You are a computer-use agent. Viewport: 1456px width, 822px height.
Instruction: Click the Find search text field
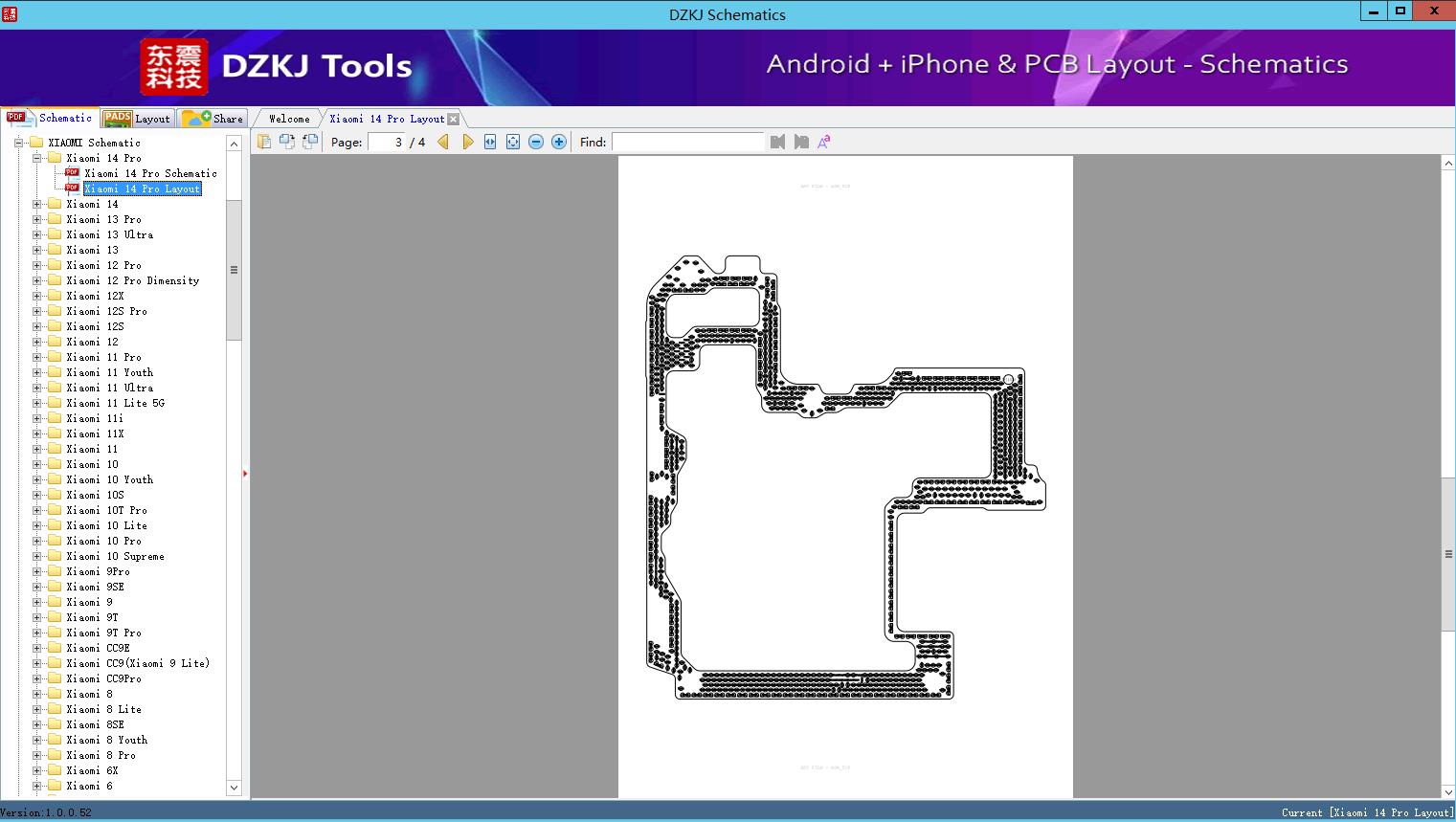(x=687, y=142)
